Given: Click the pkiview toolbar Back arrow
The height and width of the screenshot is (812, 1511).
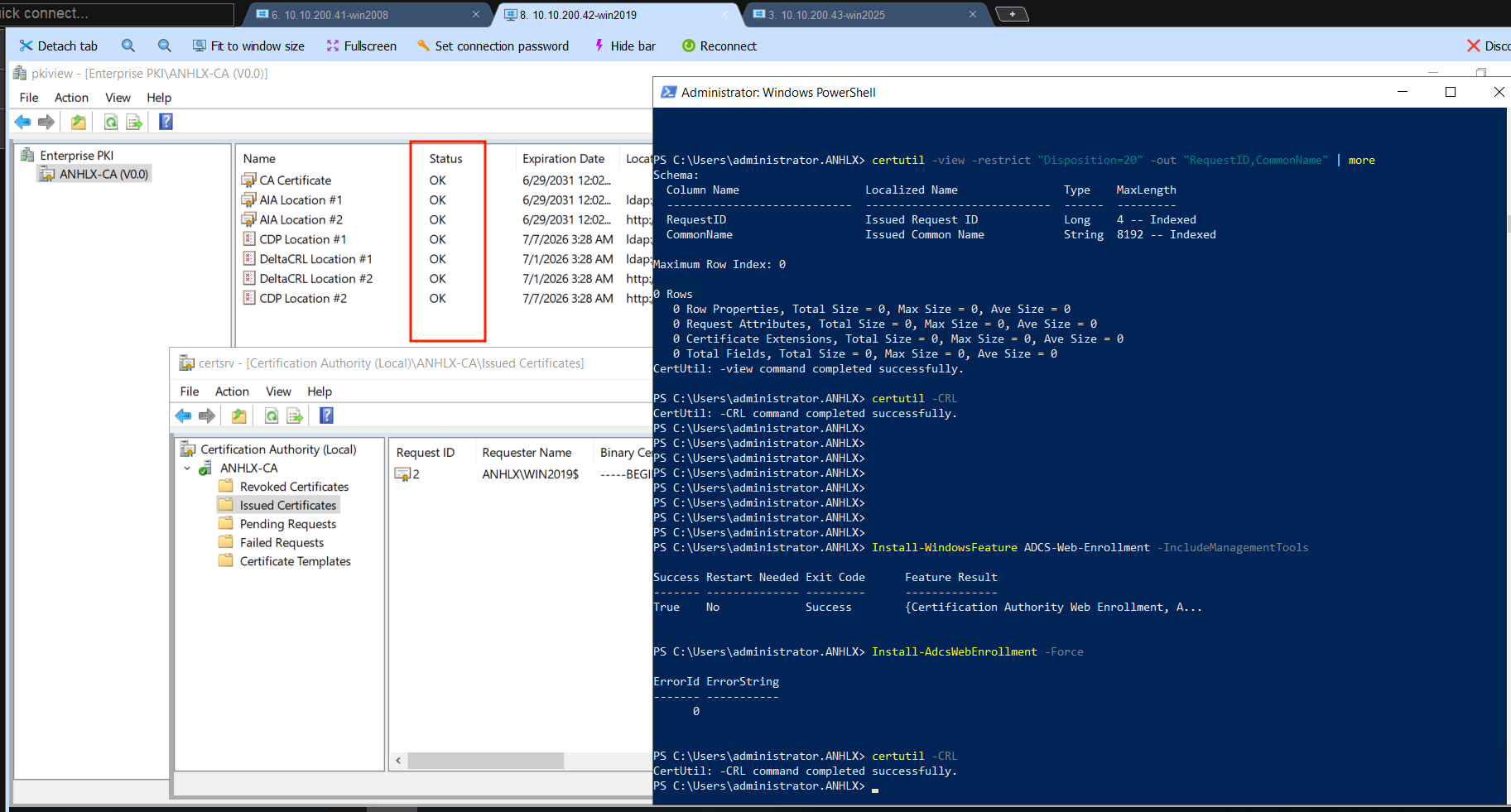Looking at the screenshot, I should tap(22, 123).
